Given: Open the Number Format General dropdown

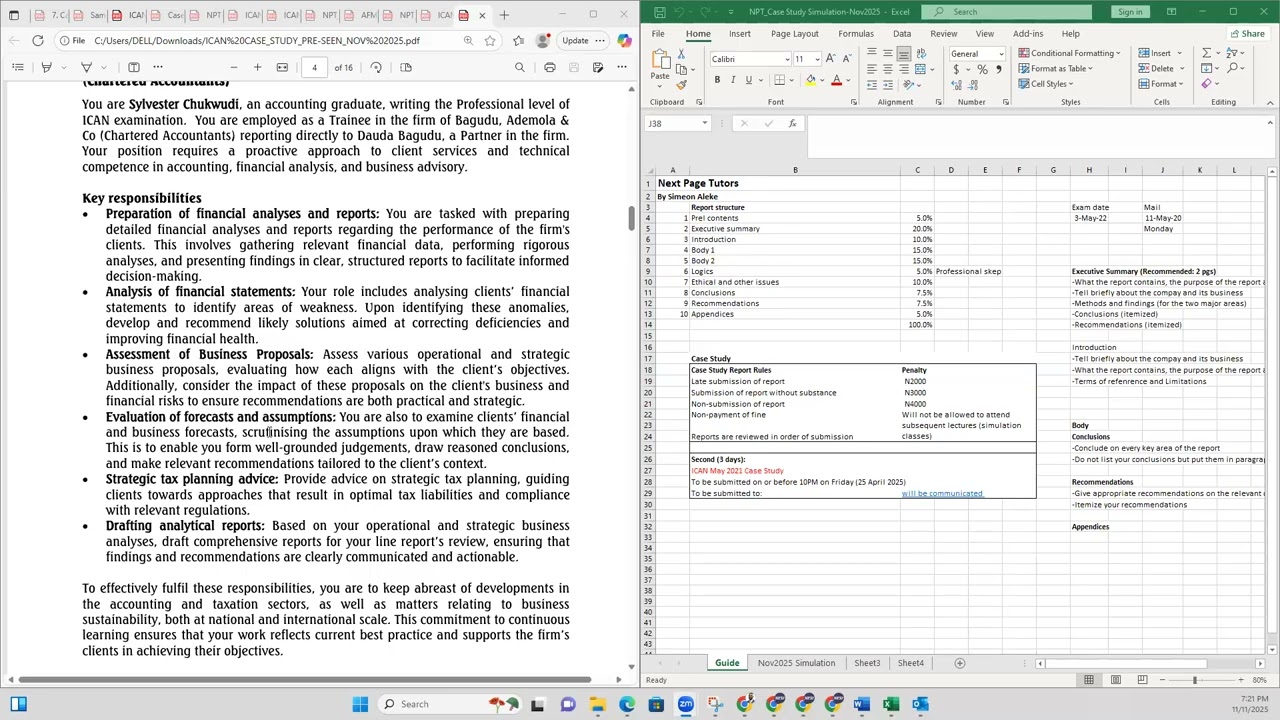Looking at the screenshot, I should point(1001,54).
